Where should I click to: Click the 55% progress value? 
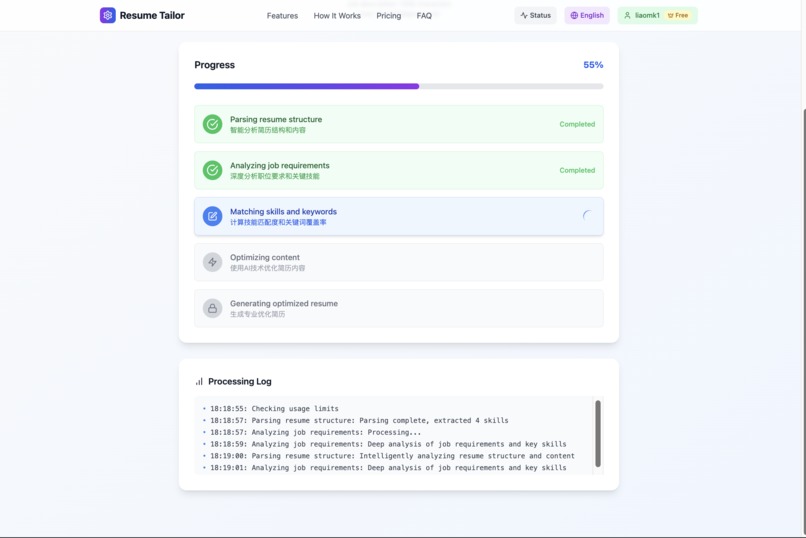pyautogui.click(x=593, y=65)
